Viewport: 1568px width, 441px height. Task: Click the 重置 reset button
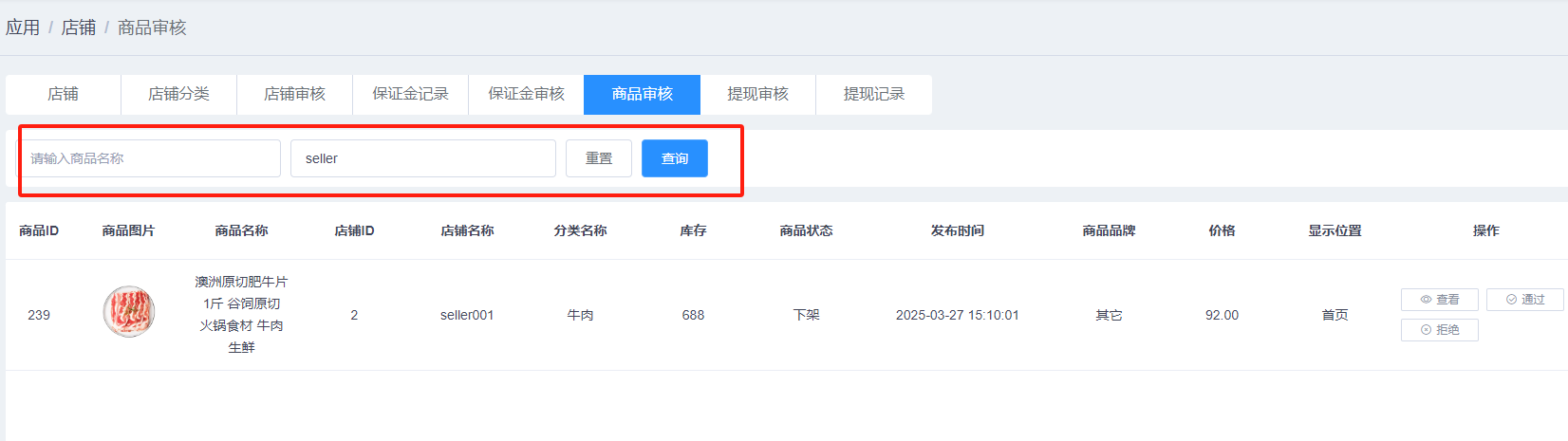598,158
